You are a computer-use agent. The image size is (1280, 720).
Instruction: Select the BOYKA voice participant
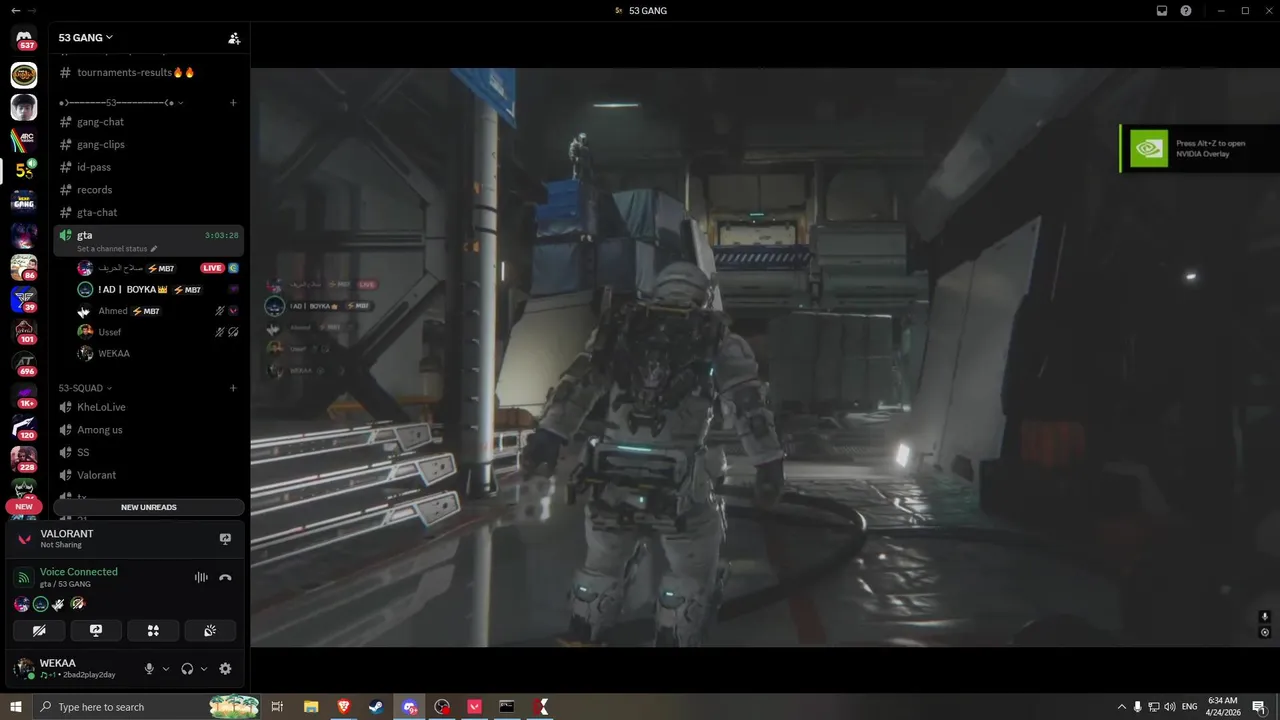click(x=158, y=289)
